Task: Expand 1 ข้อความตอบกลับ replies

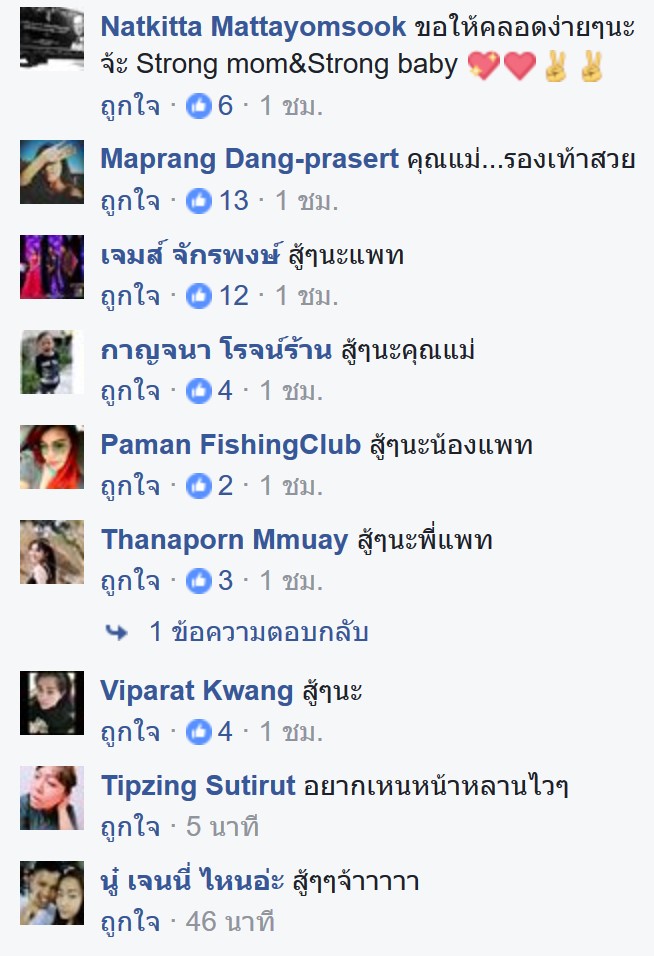Action: (x=259, y=632)
